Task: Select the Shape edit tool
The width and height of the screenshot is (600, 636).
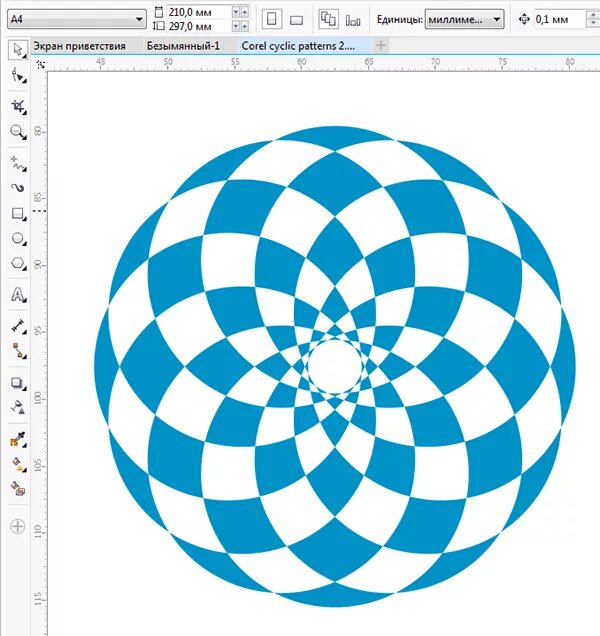Action: (x=18, y=75)
